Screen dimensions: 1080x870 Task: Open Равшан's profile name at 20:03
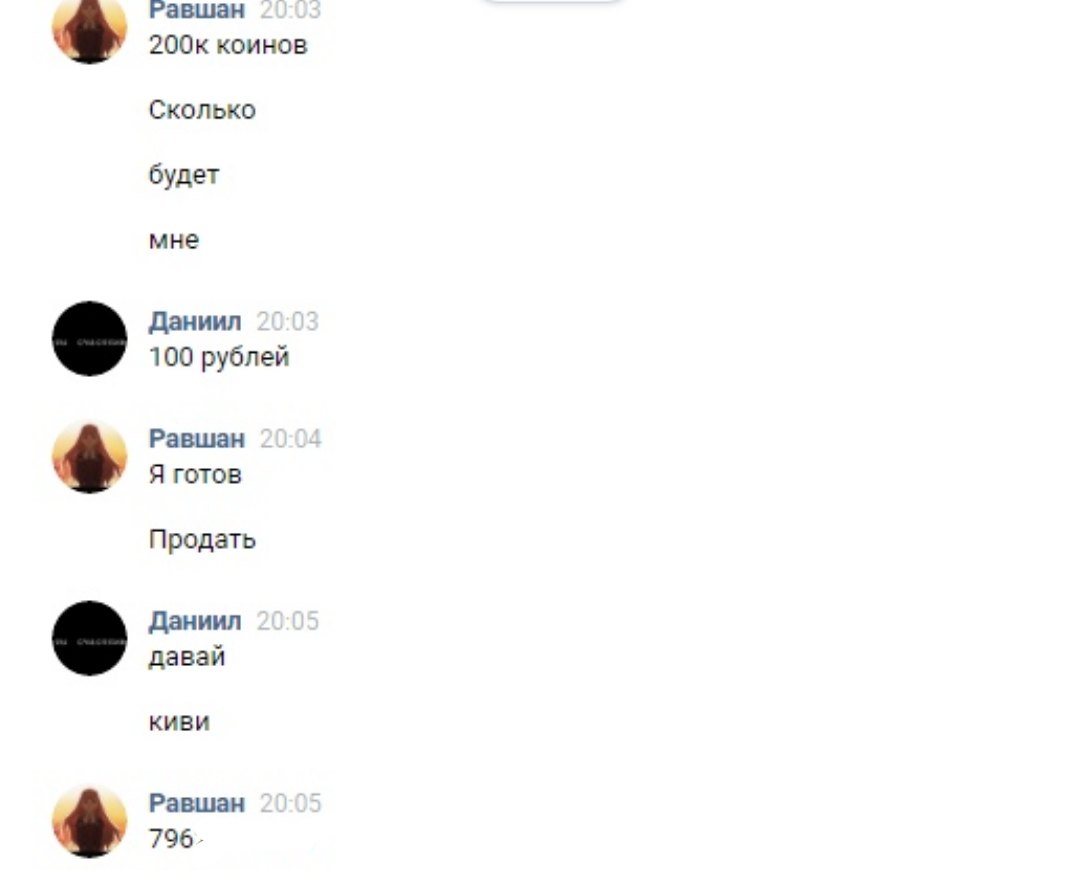click(197, 10)
